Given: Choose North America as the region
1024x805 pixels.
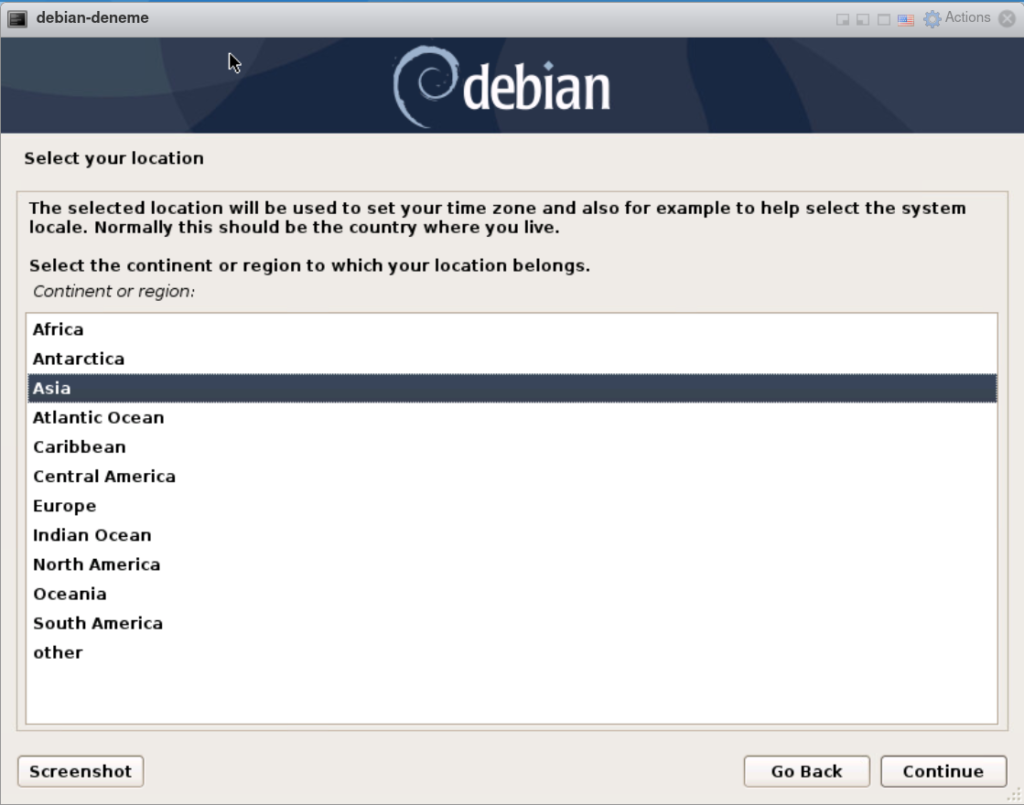Looking at the screenshot, I should 512,564.
